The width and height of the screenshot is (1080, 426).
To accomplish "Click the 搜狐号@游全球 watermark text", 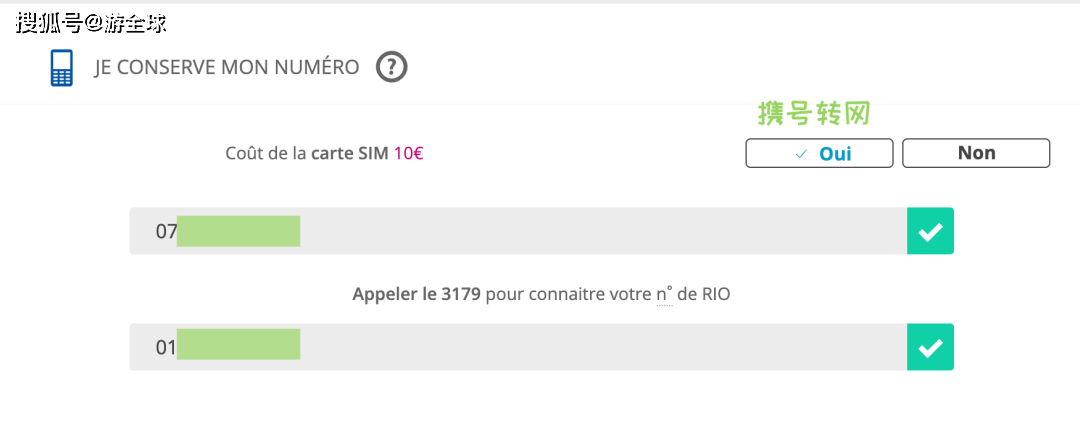I will pyautogui.click(x=91, y=23).
